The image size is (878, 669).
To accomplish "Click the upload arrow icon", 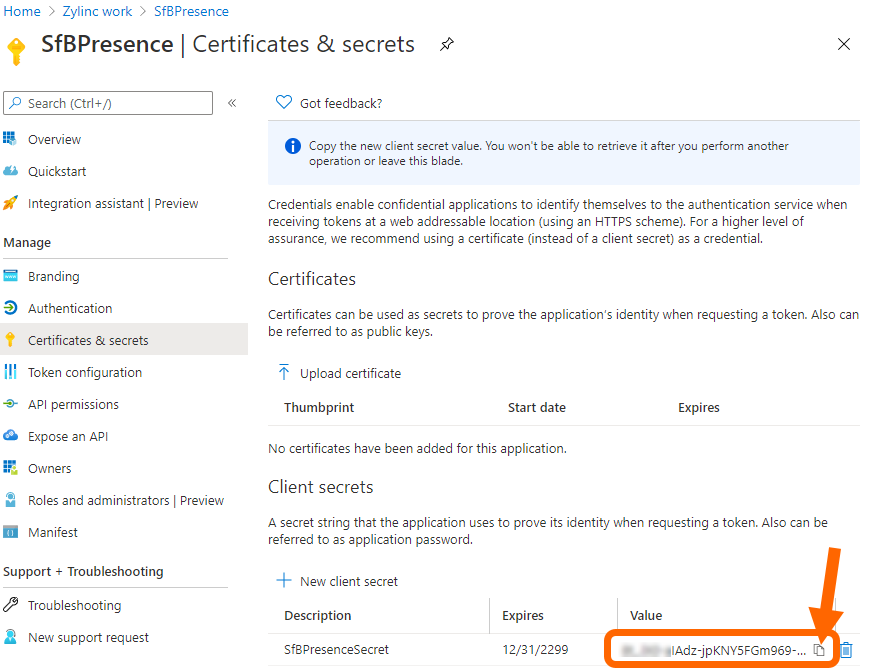I will click(284, 372).
